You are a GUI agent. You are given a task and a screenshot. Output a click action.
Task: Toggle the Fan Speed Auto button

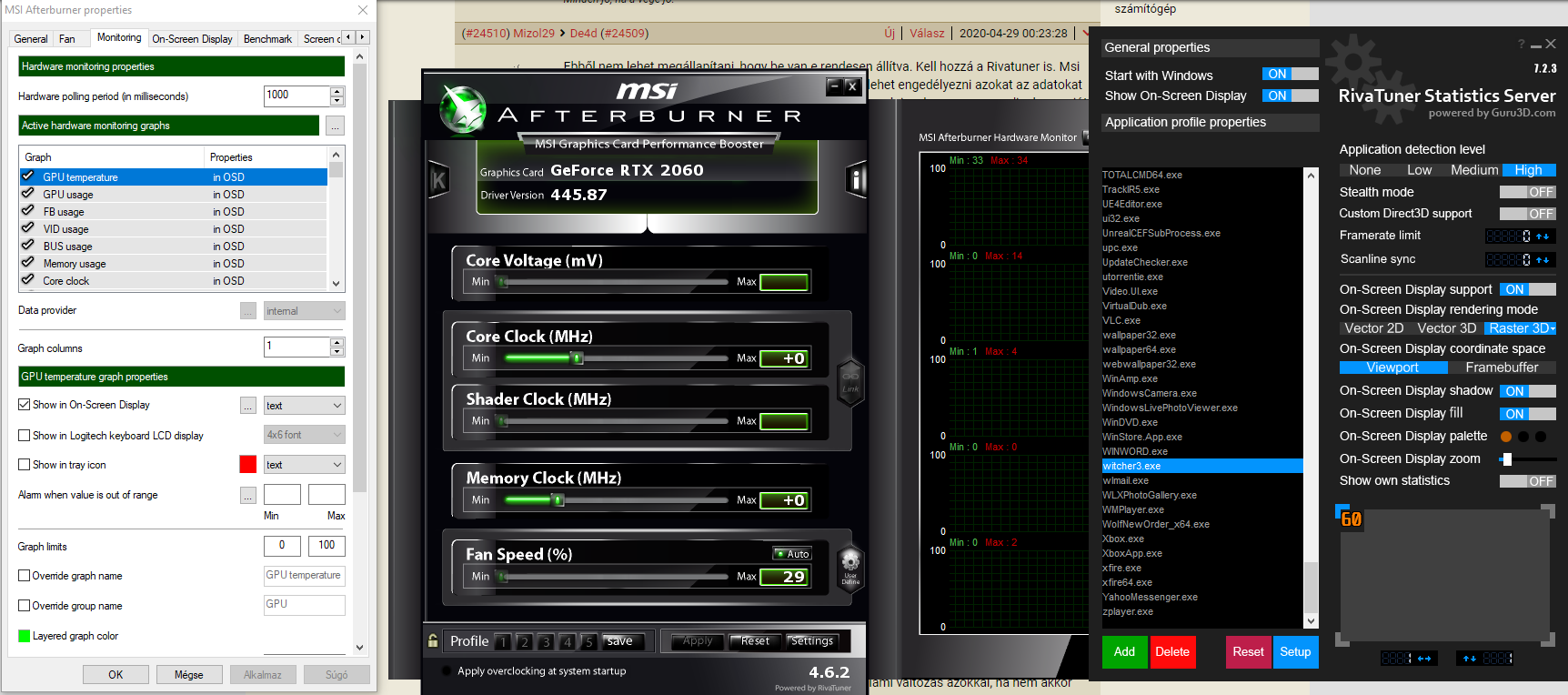(x=792, y=553)
